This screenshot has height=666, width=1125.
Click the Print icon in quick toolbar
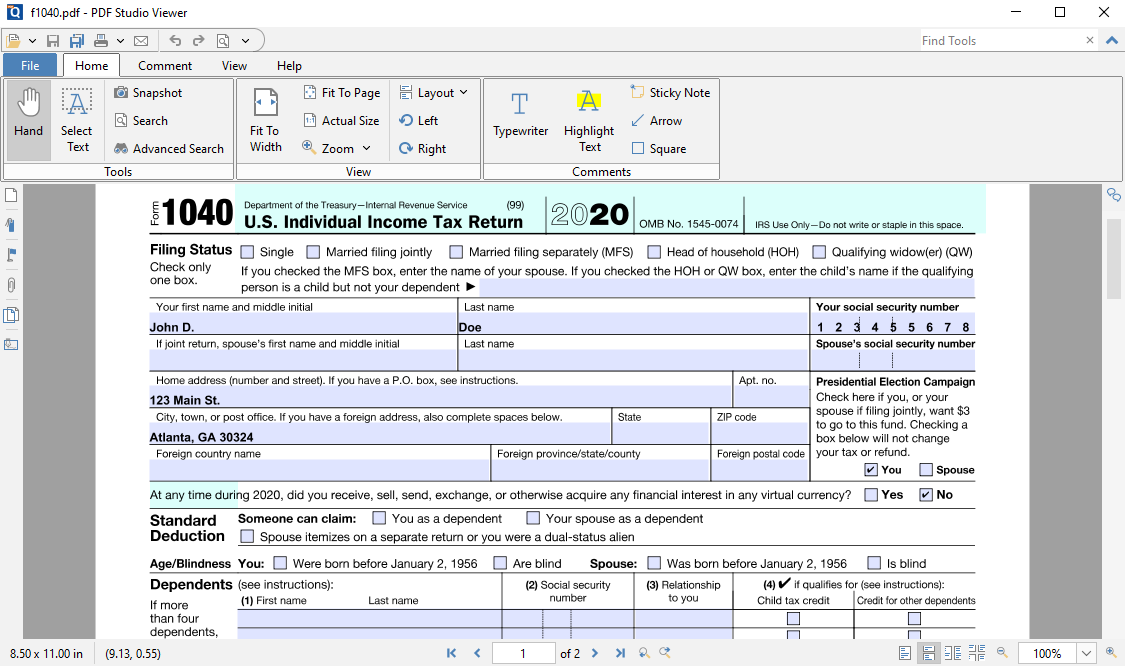click(x=101, y=41)
